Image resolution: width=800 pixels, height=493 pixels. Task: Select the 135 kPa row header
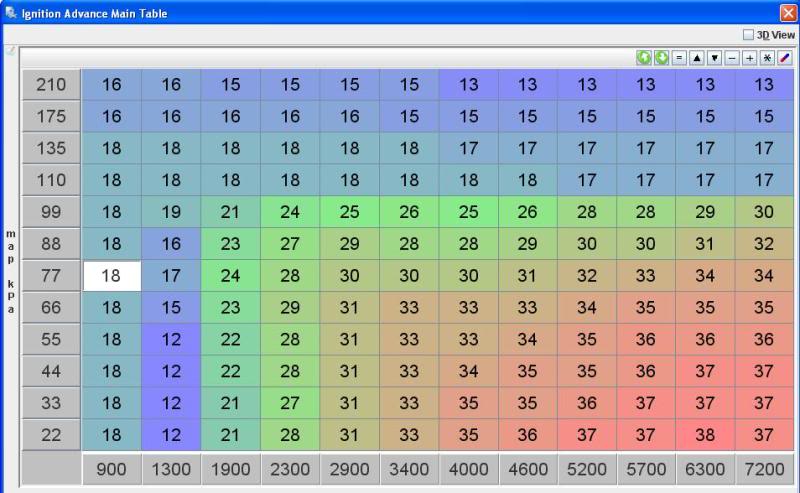[51, 149]
